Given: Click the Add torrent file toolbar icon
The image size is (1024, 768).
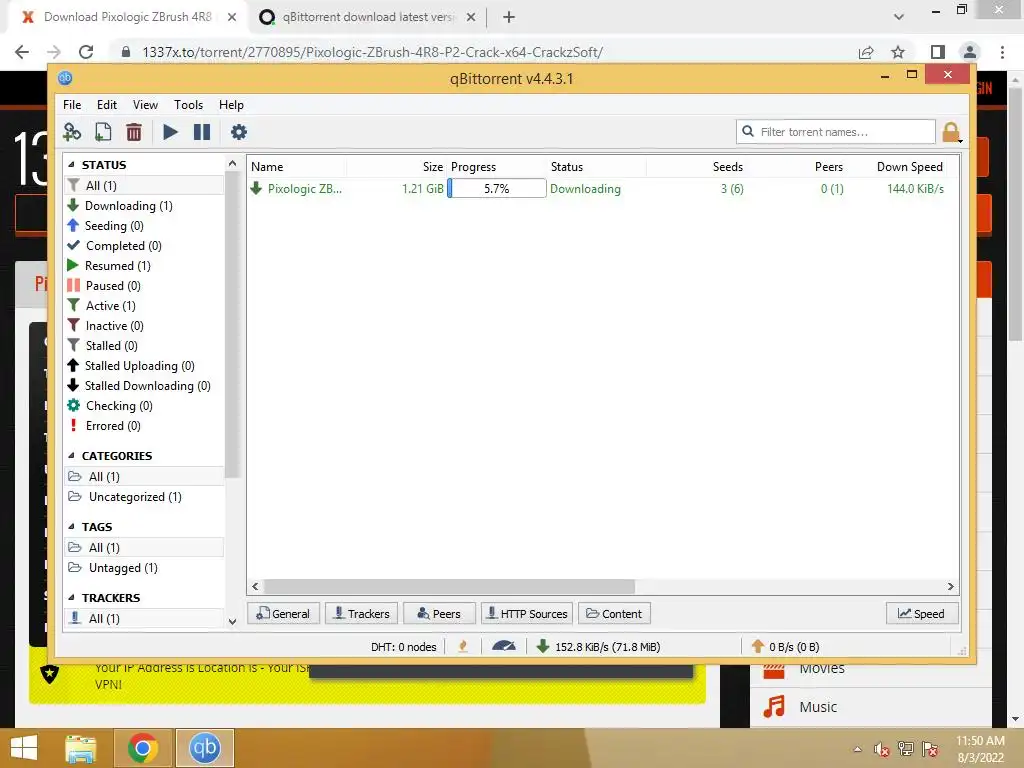Looking at the screenshot, I should (103, 132).
